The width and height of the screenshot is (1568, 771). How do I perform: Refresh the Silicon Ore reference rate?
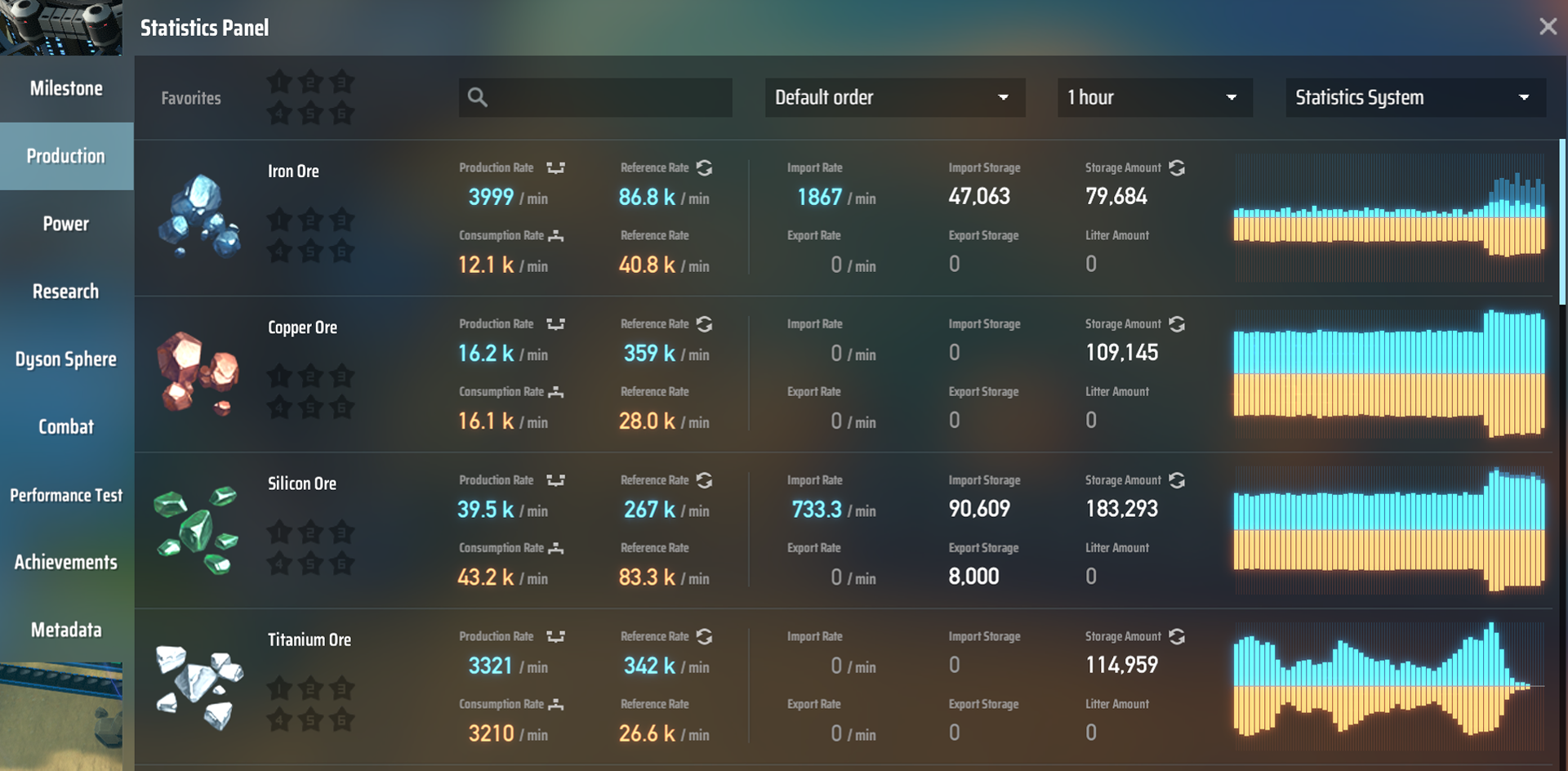[x=704, y=480]
